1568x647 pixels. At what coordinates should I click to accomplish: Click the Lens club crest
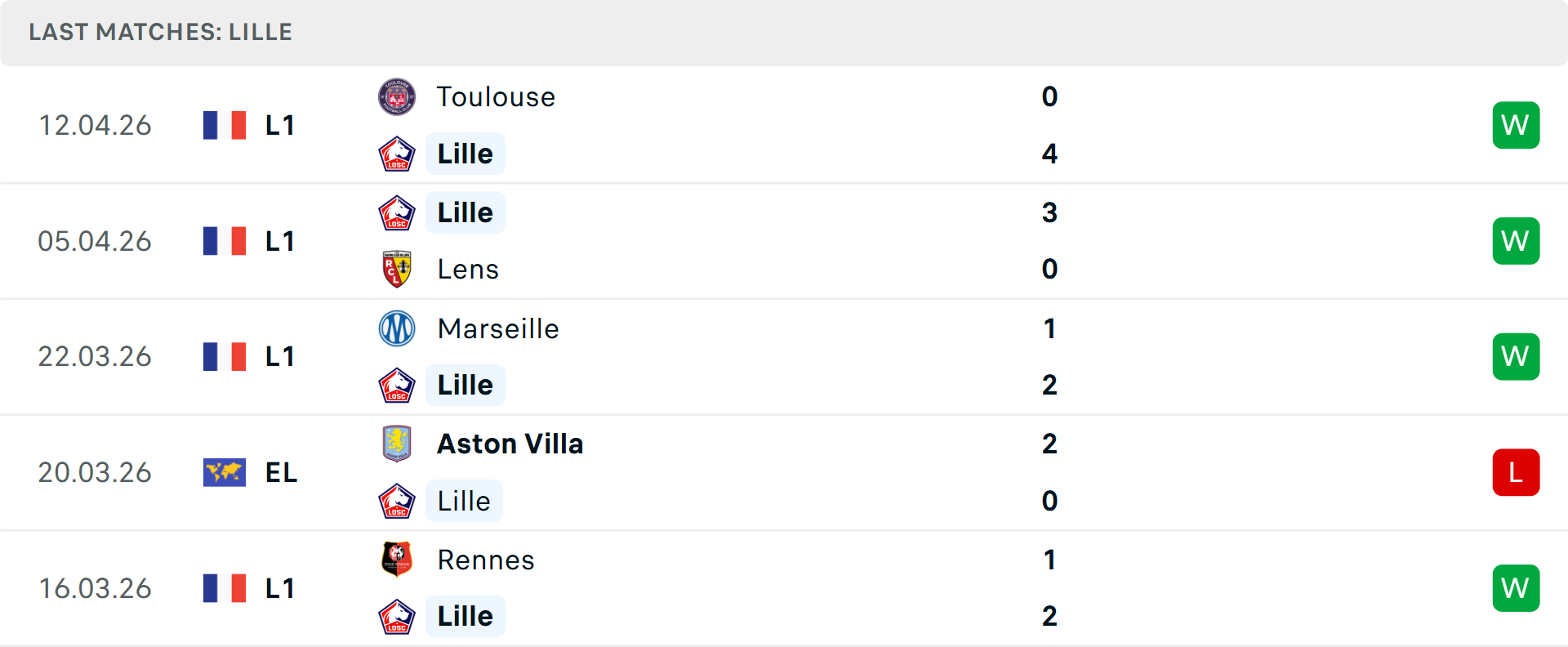[397, 269]
